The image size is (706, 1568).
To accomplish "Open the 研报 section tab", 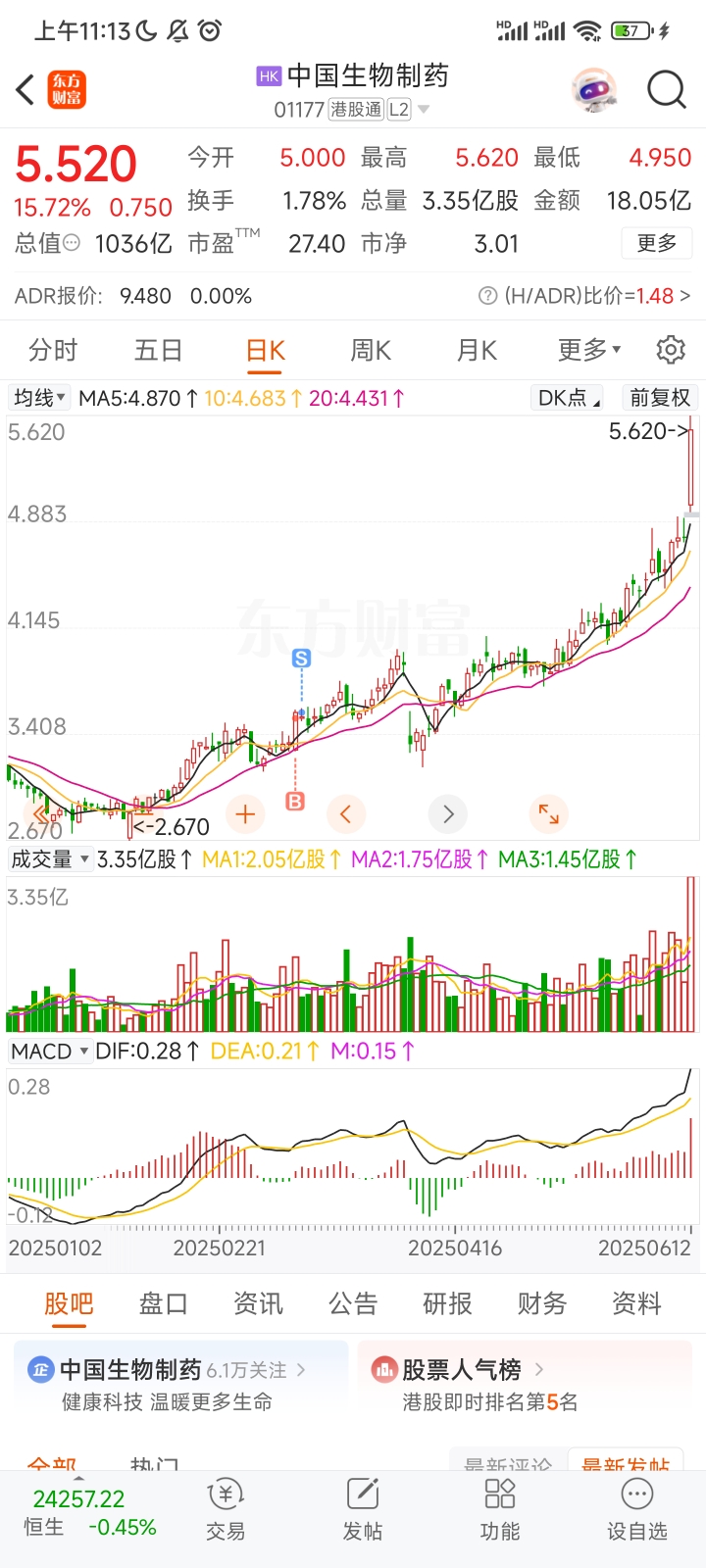I will coord(447,1303).
